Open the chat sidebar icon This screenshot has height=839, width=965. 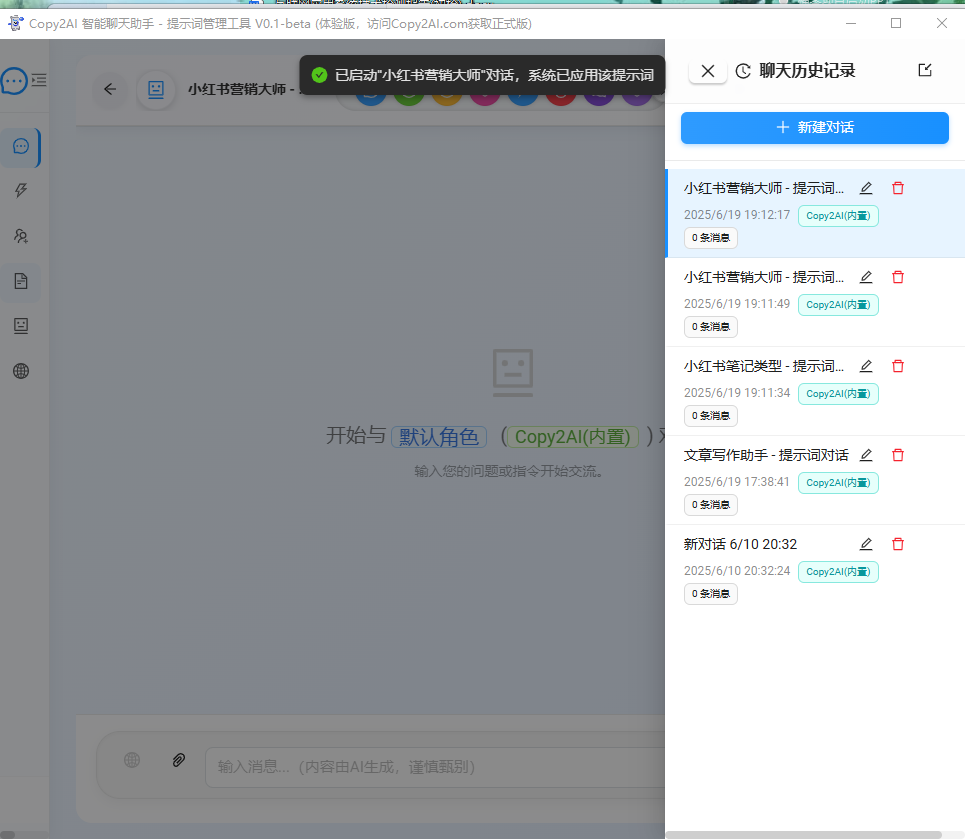pos(21,147)
